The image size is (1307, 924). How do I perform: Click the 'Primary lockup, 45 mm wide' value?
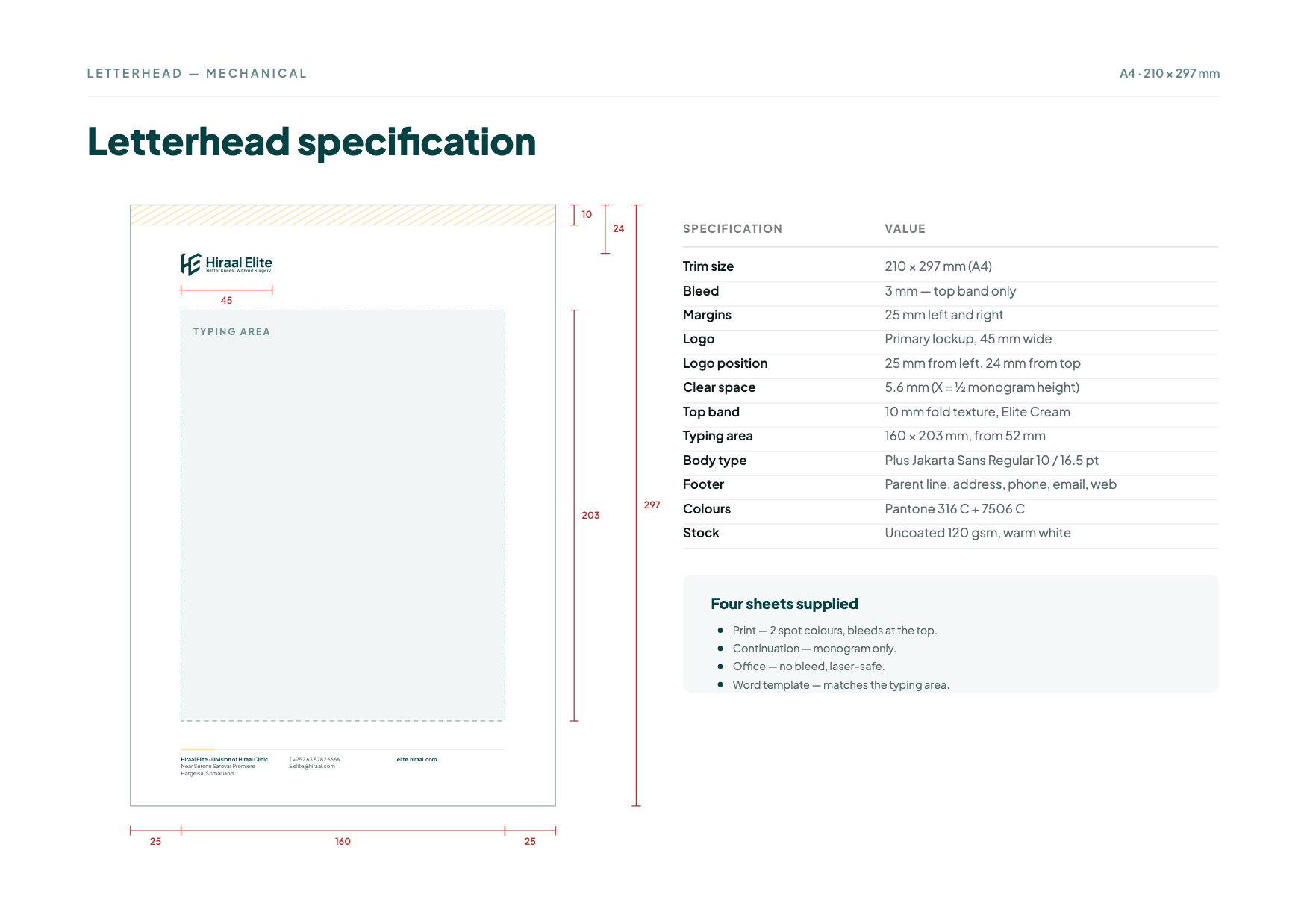click(968, 339)
